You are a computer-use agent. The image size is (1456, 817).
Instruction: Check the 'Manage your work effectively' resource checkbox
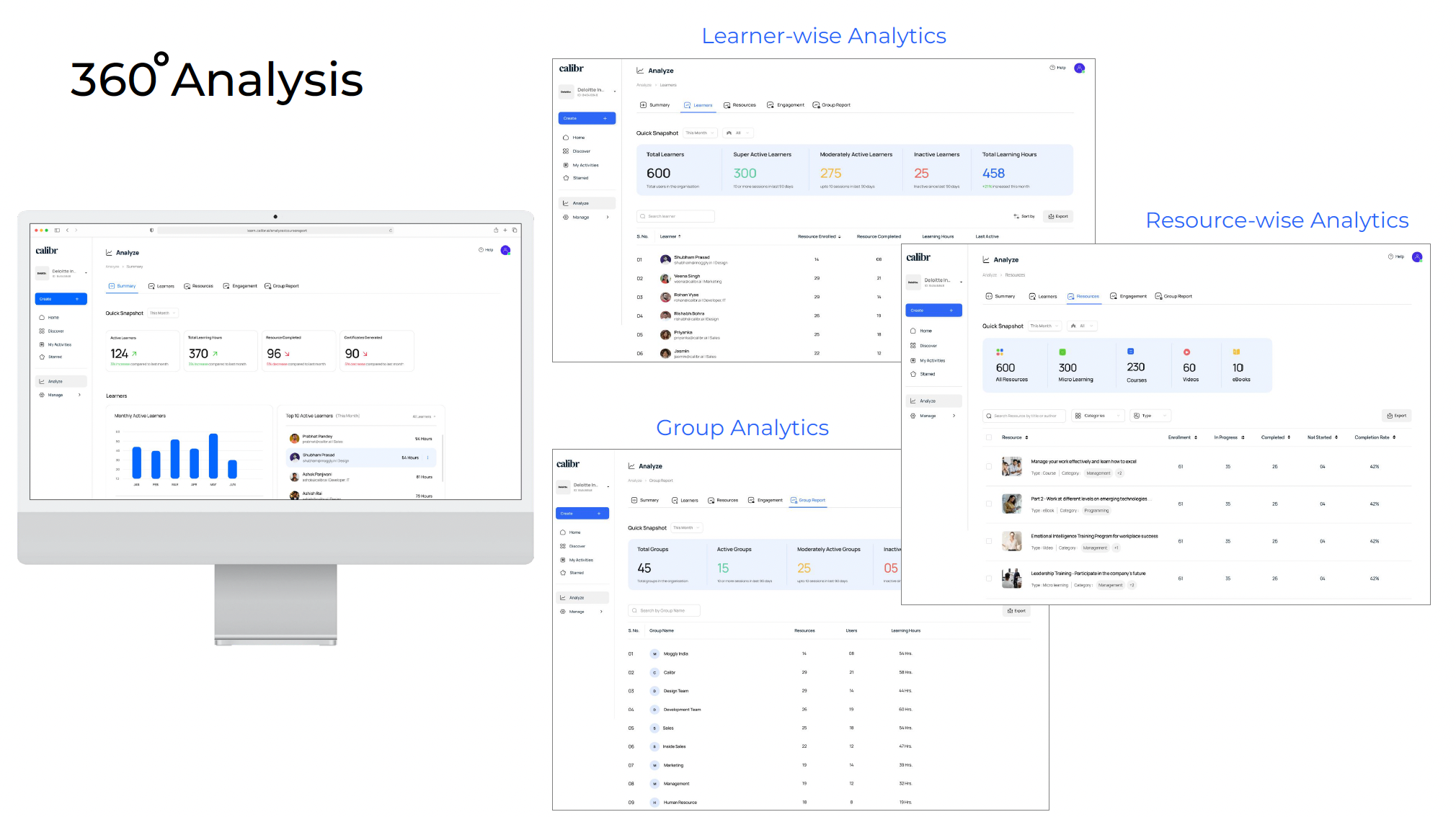tap(989, 467)
